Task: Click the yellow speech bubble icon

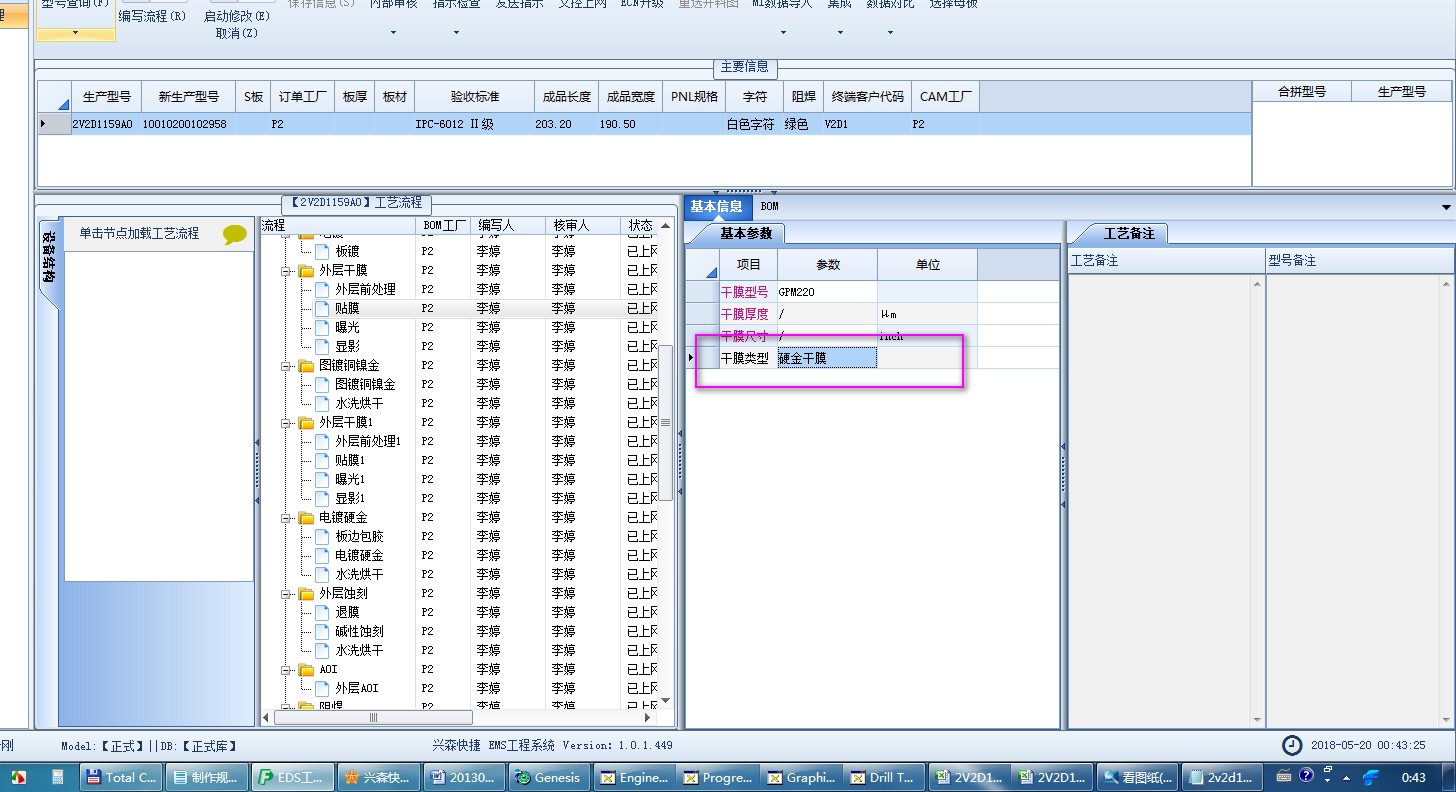Action: point(235,235)
